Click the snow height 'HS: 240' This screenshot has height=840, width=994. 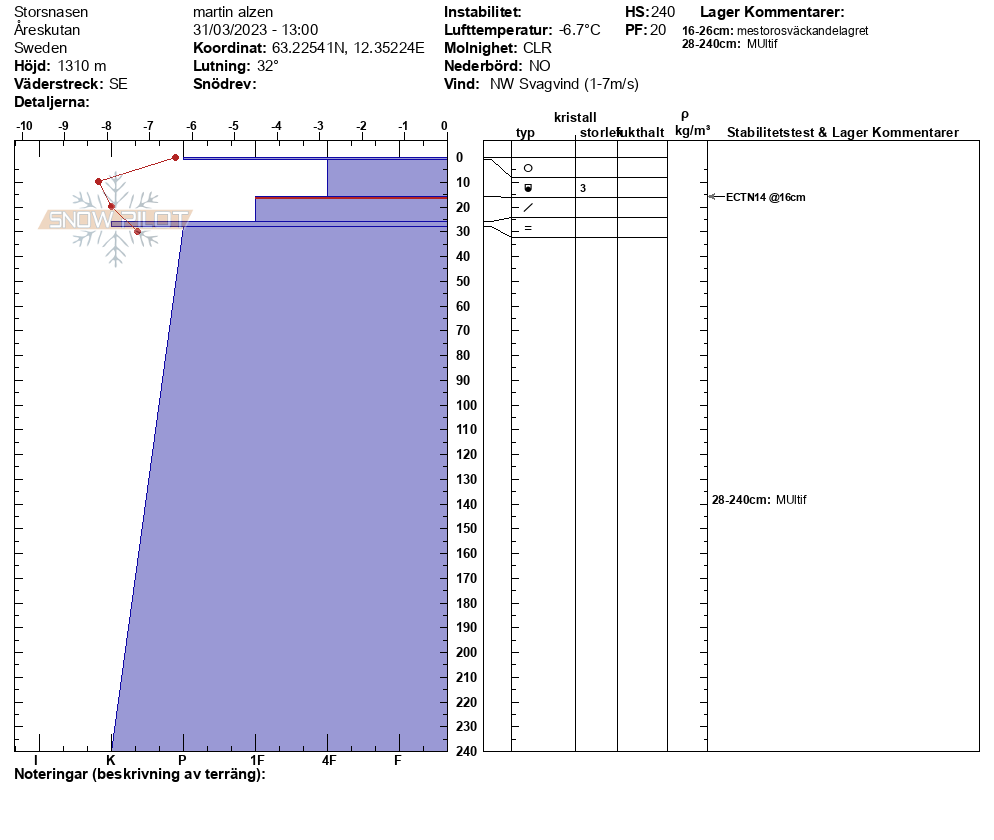pos(650,12)
